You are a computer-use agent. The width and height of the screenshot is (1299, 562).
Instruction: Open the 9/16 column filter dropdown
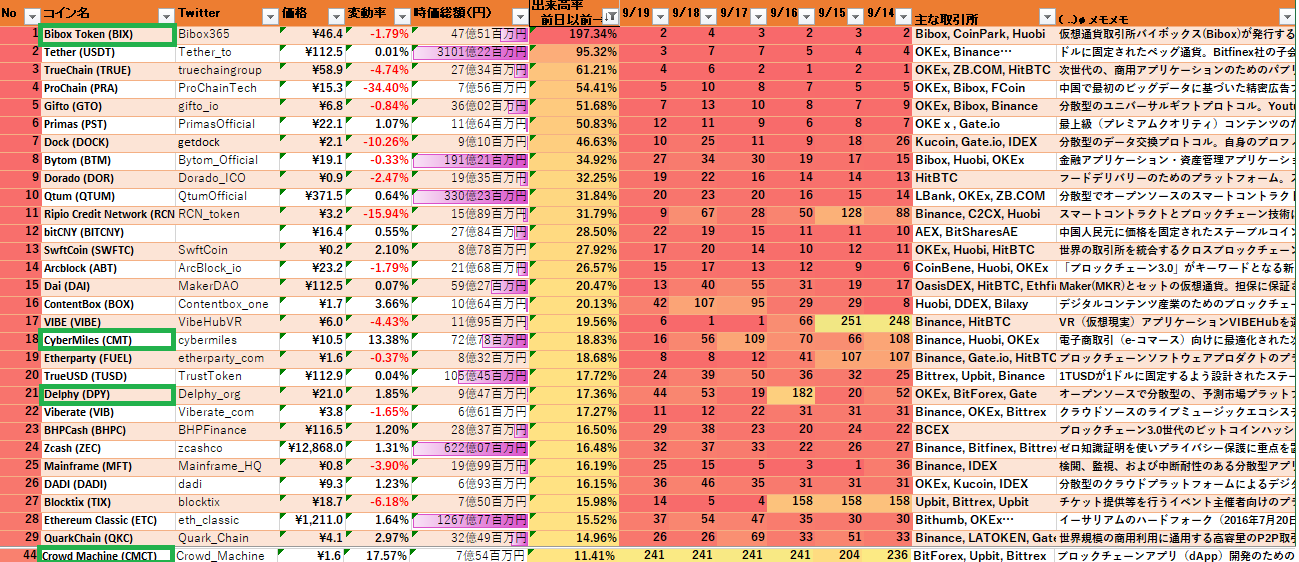tap(806, 17)
